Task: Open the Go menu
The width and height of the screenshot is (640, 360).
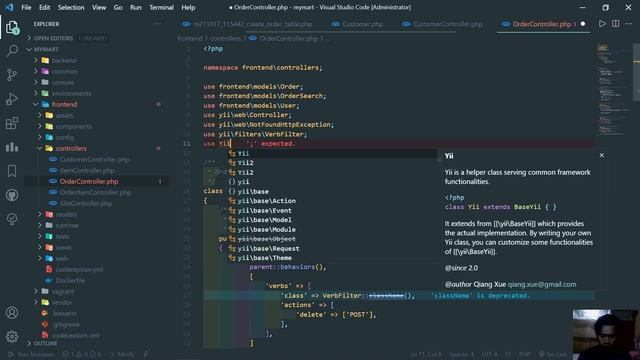Action: pos(118,7)
